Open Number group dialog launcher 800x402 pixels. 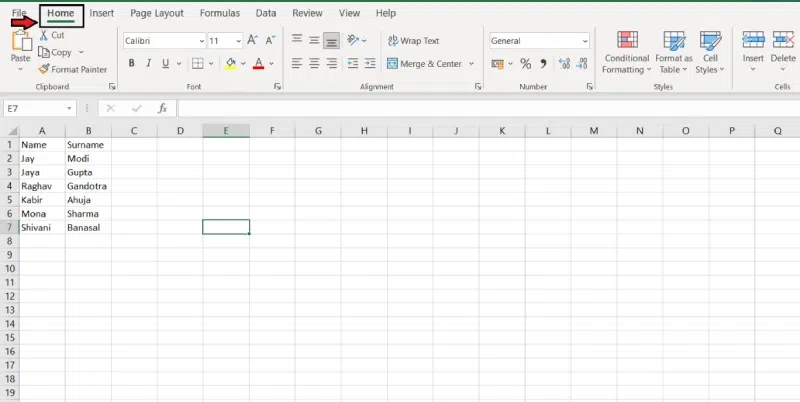tap(589, 87)
